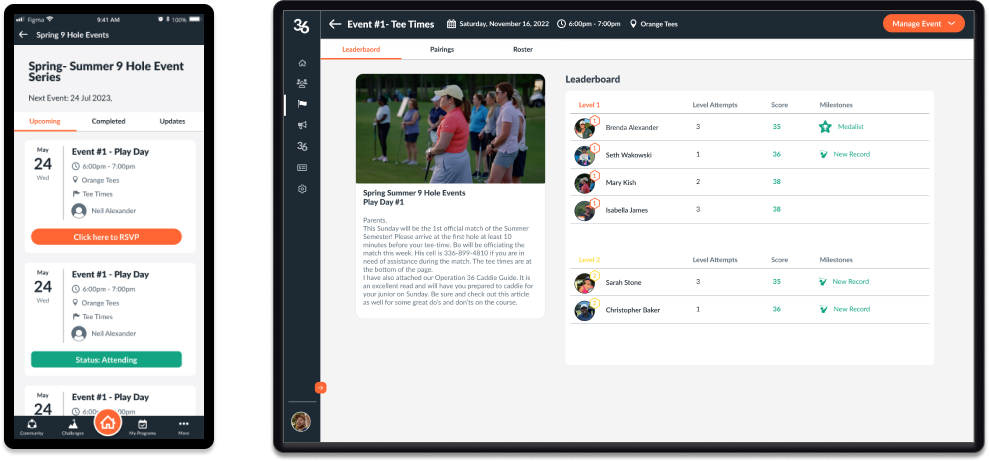
Task: Open My Programs in bottom navigation
Action: pyautogui.click(x=143, y=427)
